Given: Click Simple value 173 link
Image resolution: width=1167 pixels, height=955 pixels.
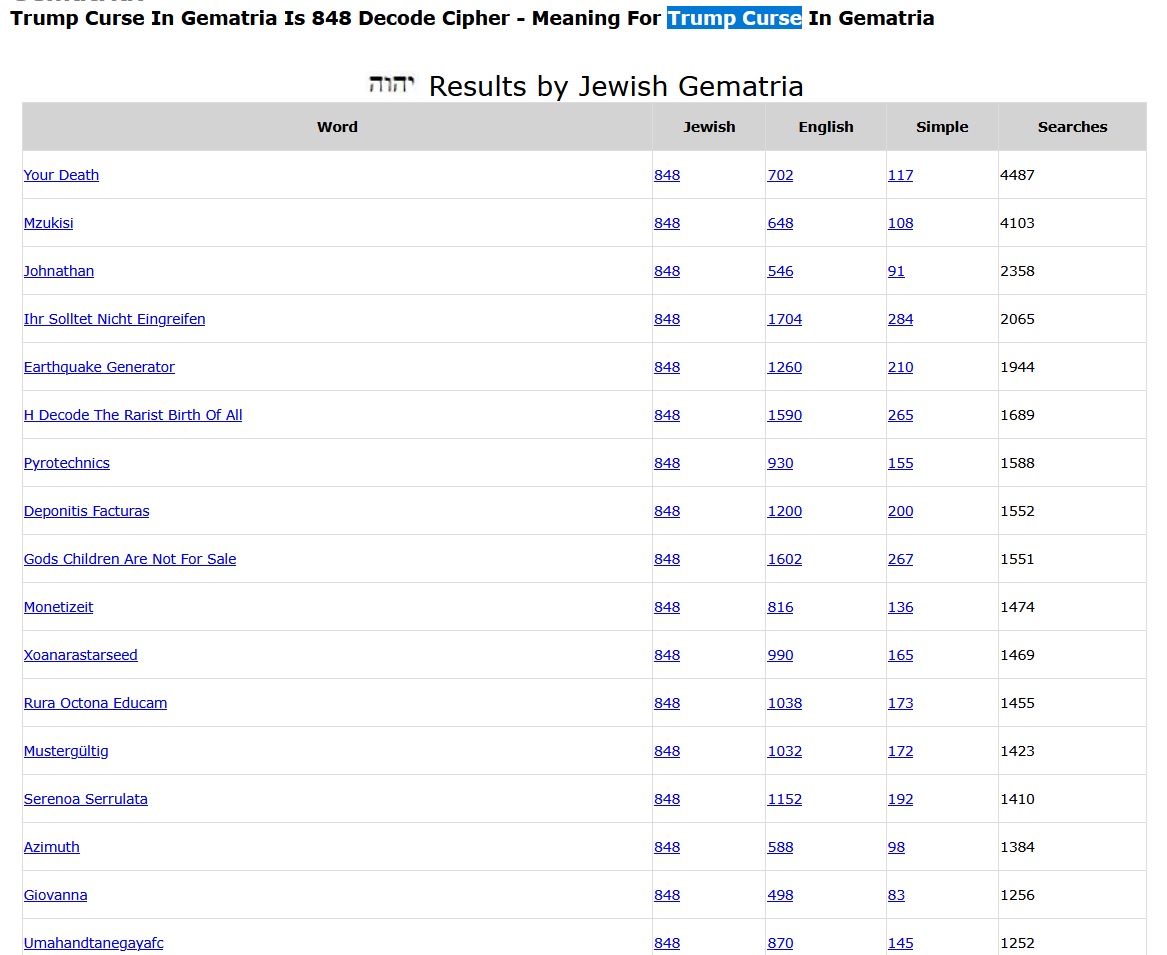Looking at the screenshot, I should pos(901,703).
